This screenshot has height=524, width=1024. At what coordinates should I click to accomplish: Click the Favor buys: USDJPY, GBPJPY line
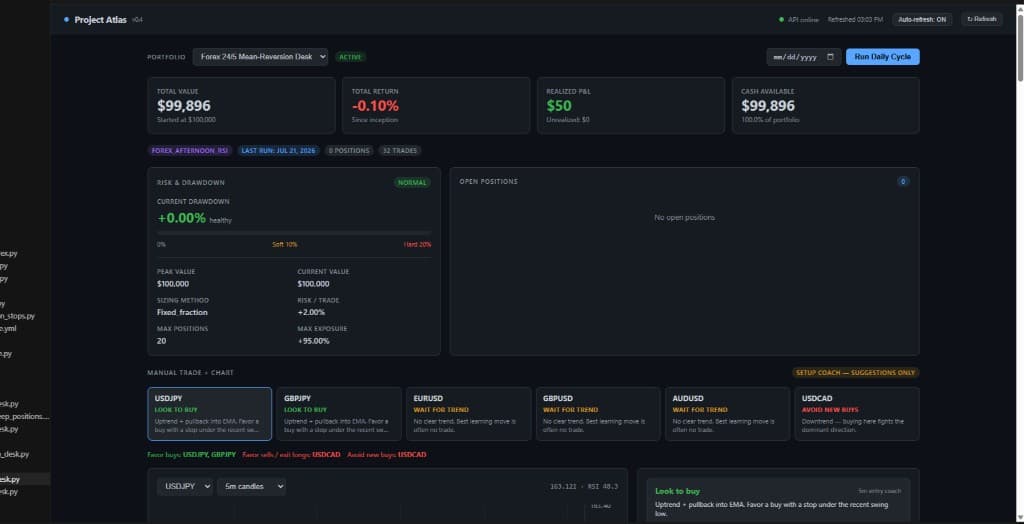pyautogui.click(x=191, y=455)
